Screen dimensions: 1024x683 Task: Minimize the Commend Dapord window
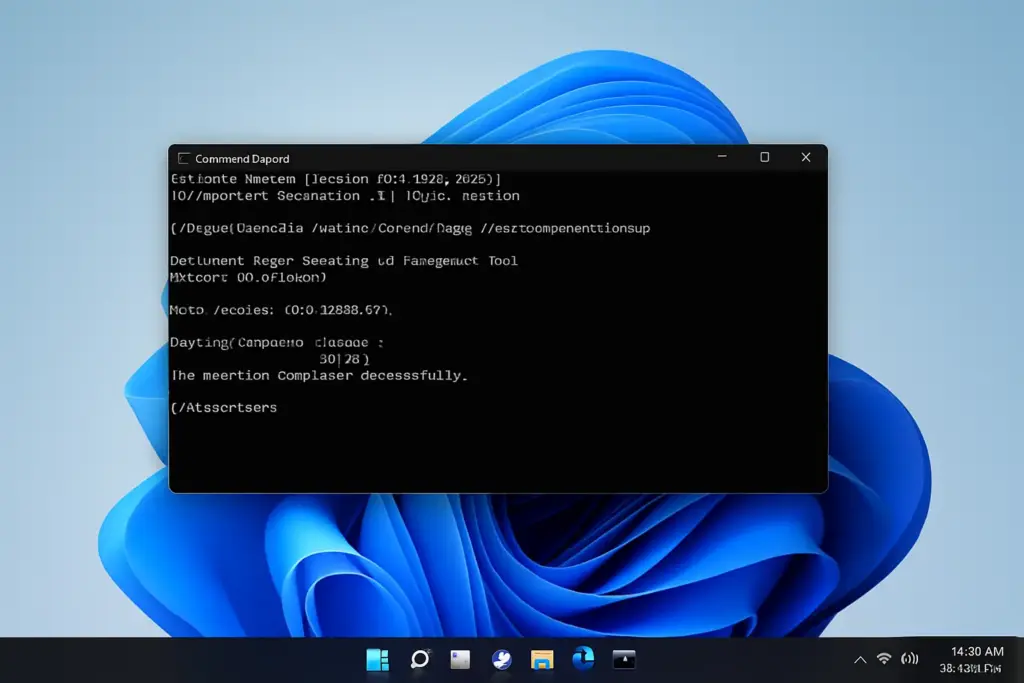coord(722,157)
